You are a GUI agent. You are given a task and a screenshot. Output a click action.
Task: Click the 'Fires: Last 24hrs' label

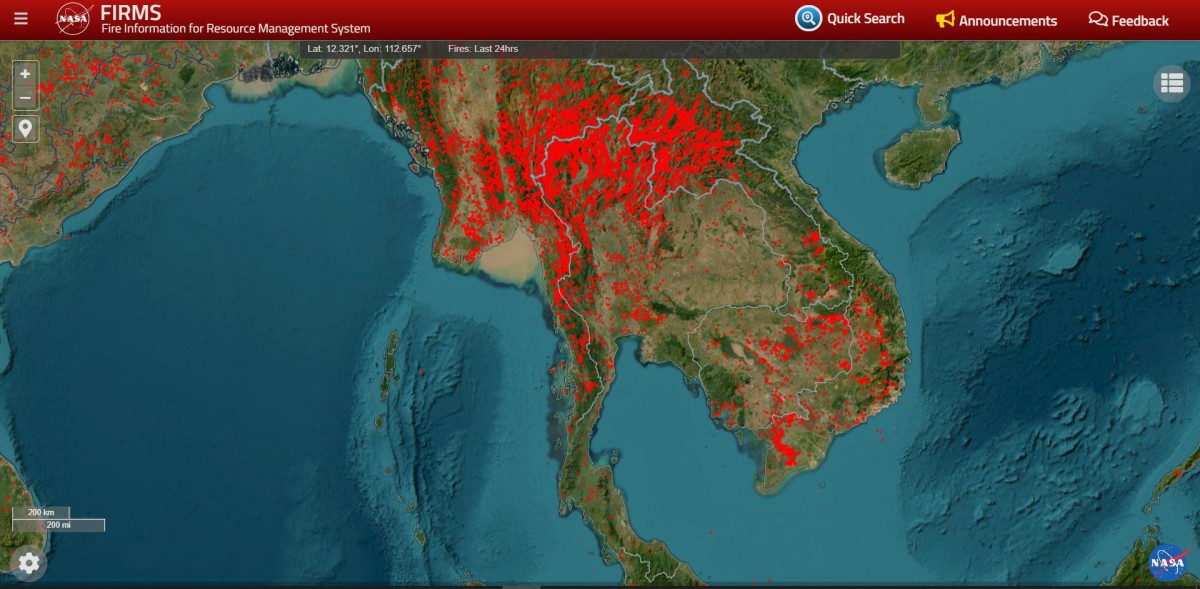click(483, 49)
